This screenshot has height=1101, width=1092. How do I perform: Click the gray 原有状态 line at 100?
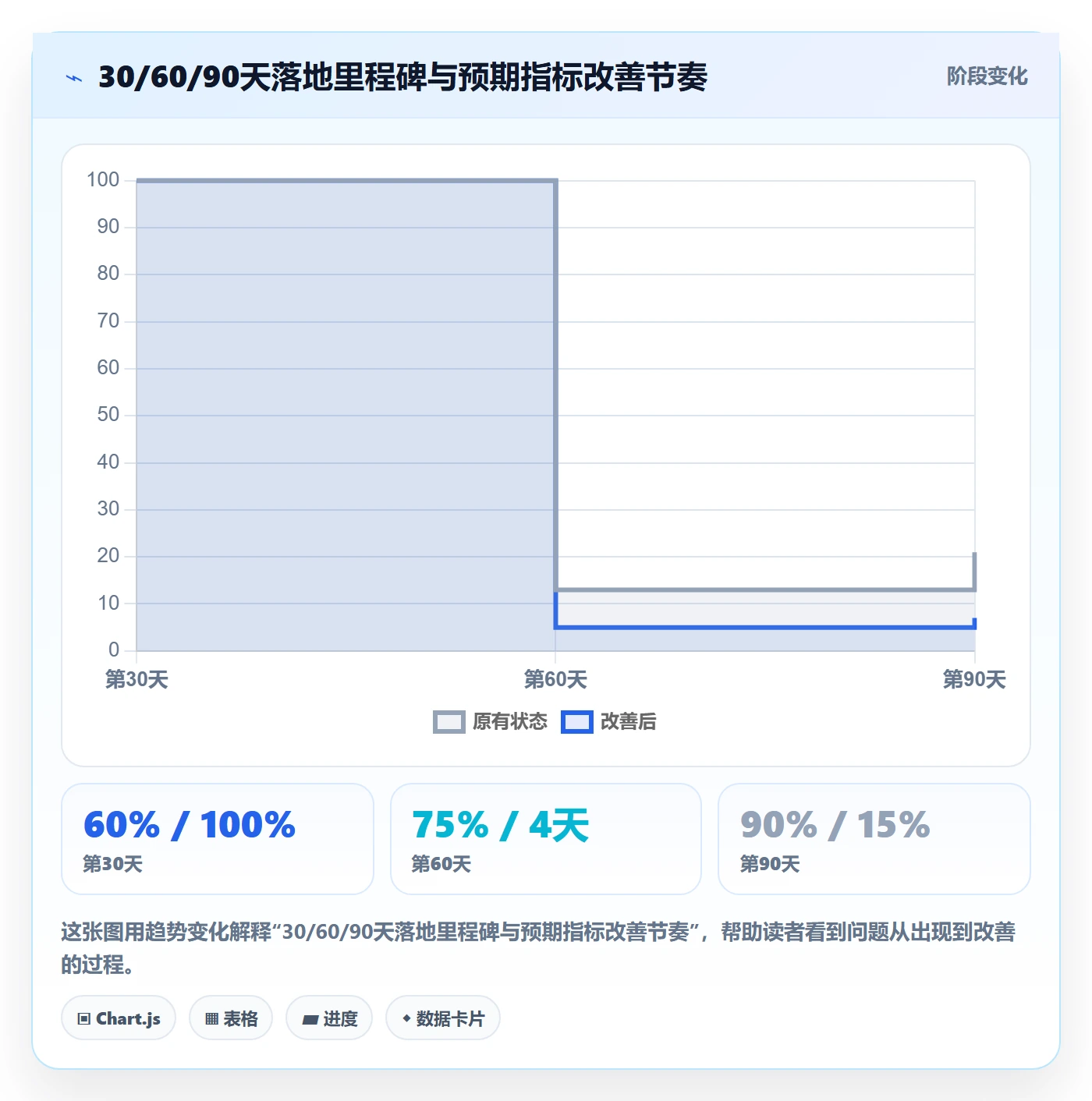click(x=346, y=181)
